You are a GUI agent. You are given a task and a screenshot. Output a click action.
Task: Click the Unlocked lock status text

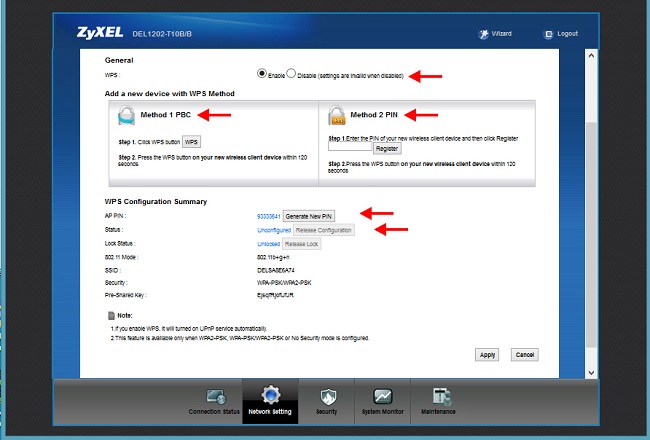tap(269, 244)
